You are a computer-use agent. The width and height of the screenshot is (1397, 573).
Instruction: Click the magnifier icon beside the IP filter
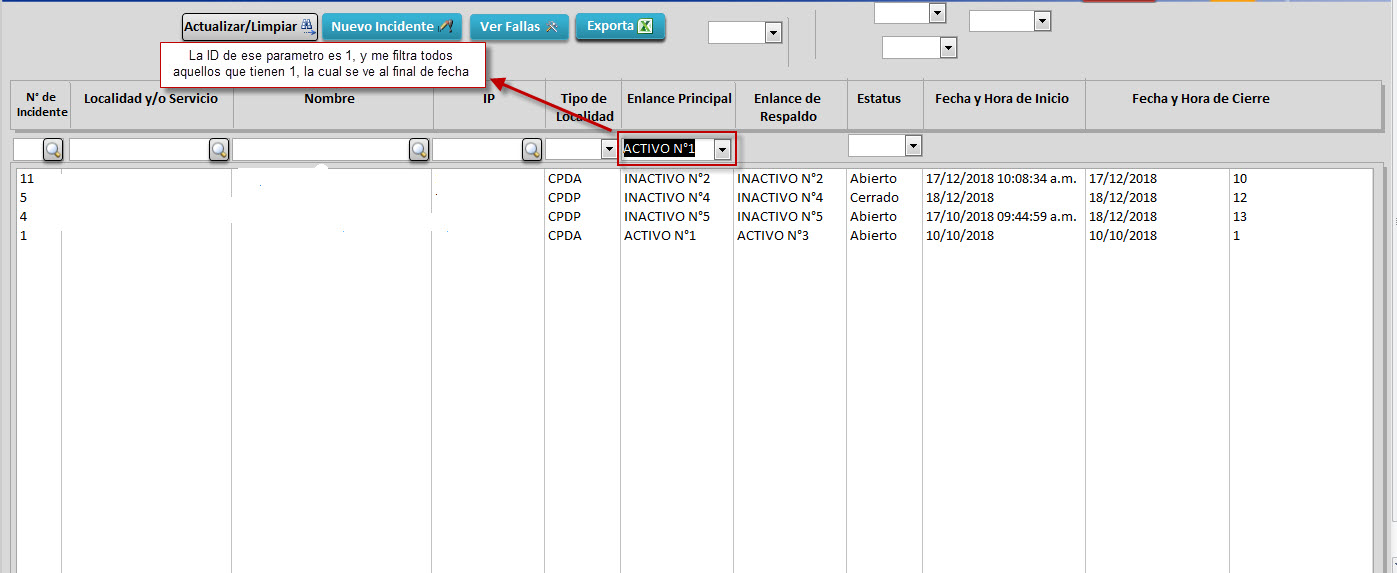point(532,150)
